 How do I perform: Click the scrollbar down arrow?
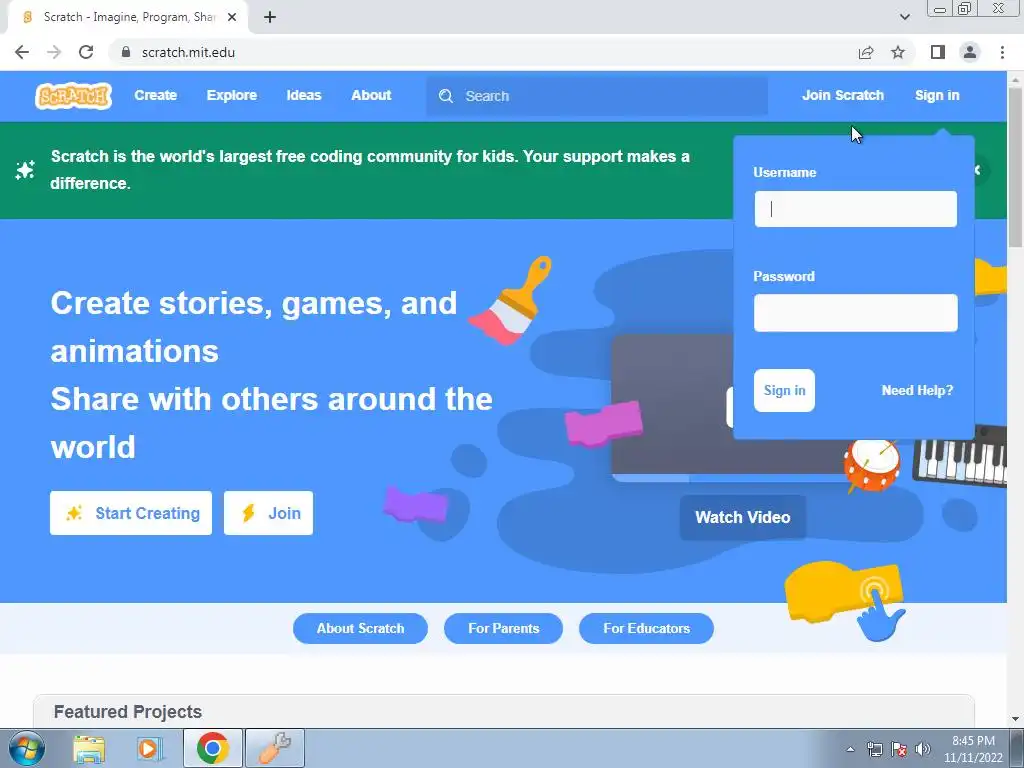[1015, 718]
